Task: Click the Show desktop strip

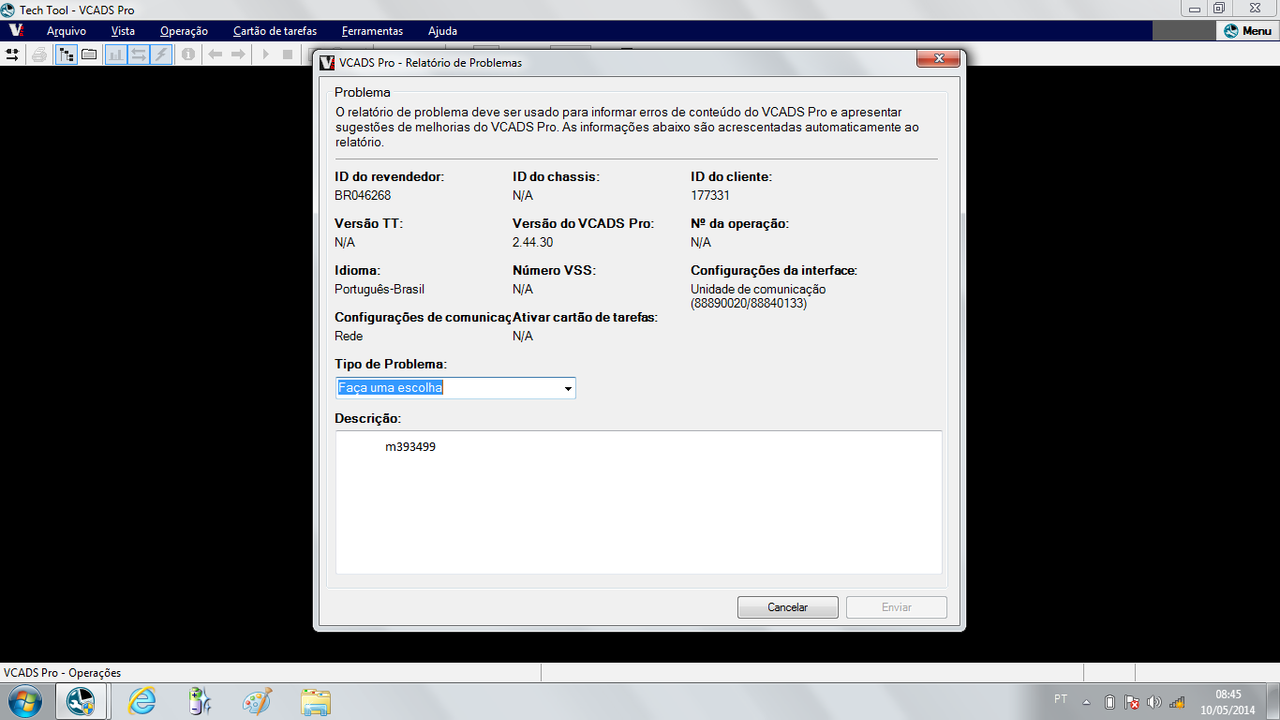Action: (1272, 702)
